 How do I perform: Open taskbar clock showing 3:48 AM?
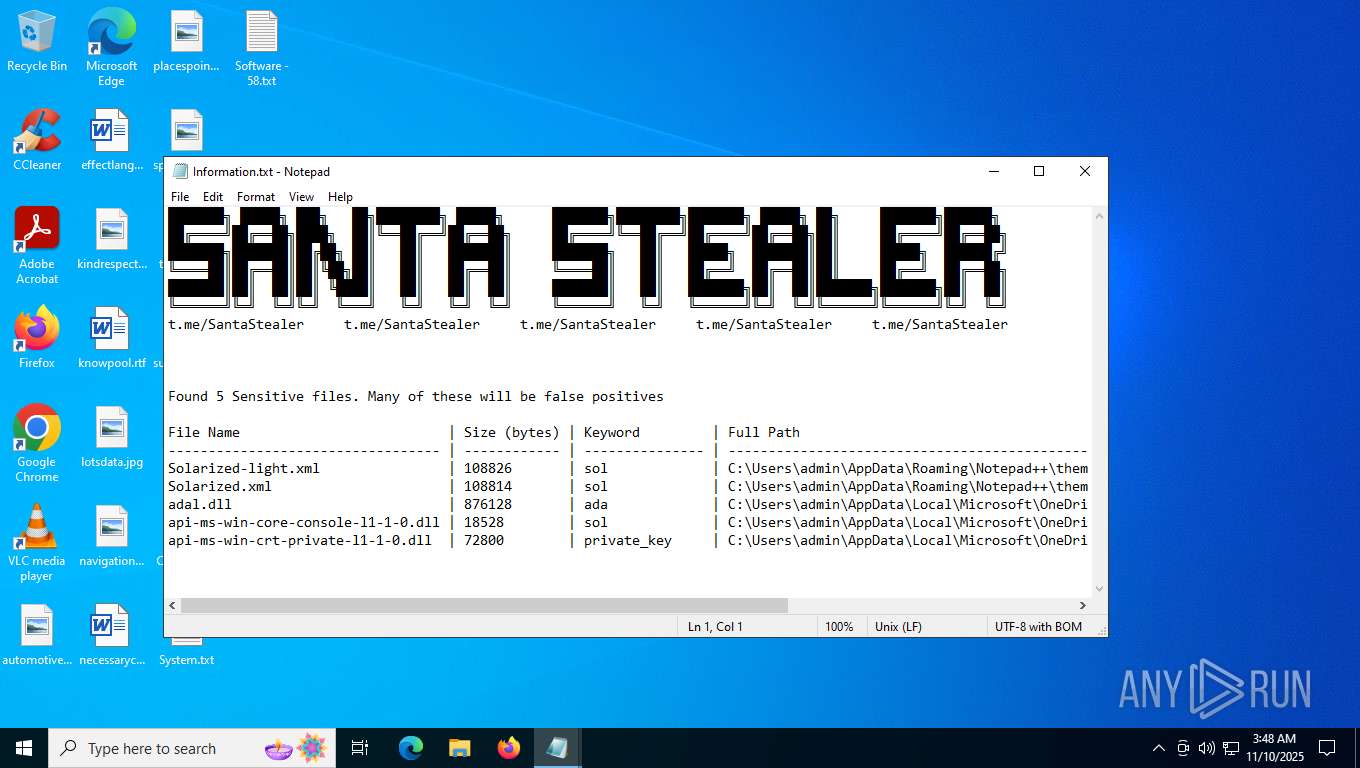[x=1273, y=748]
